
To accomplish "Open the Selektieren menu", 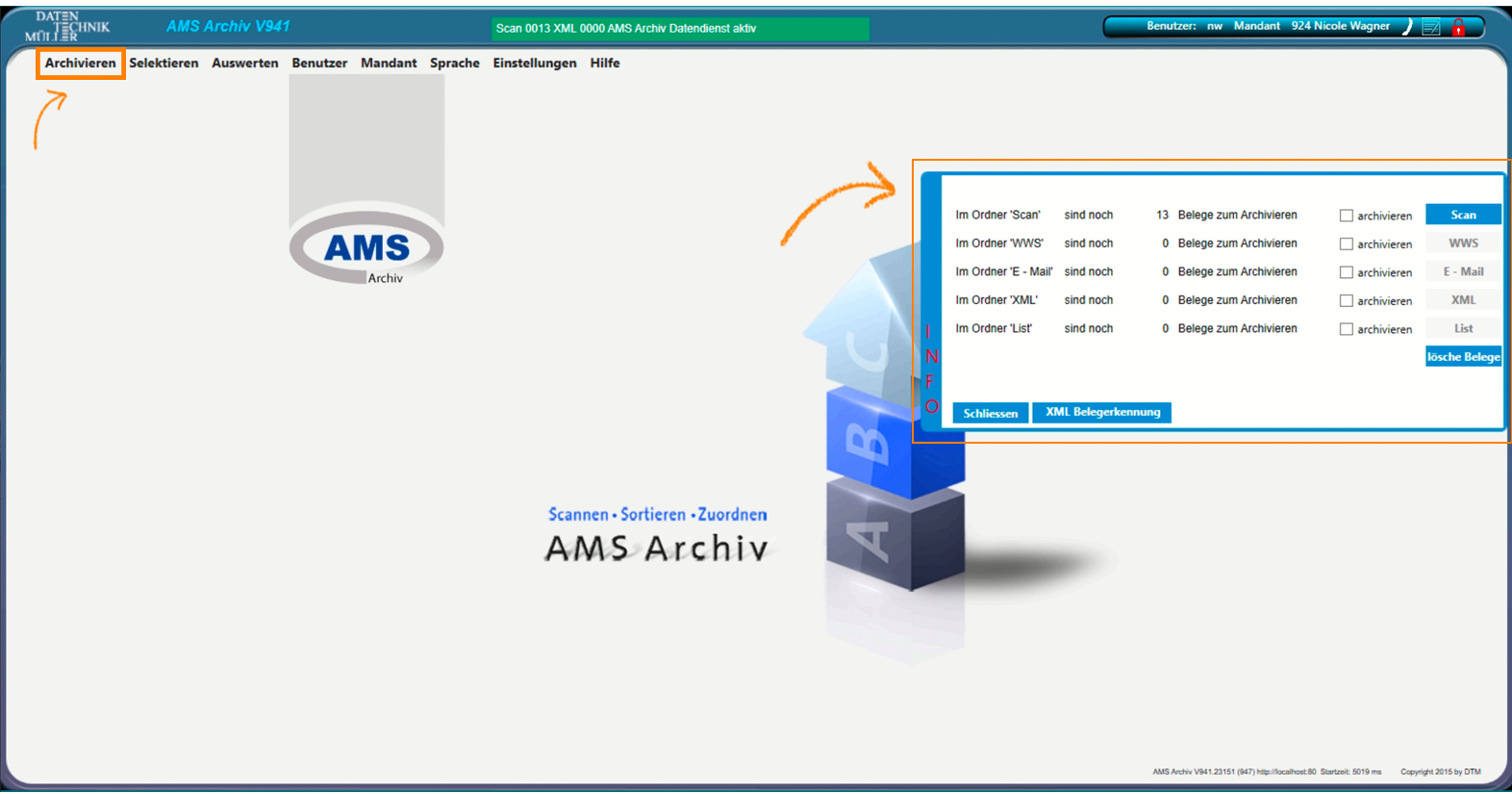I will point(164,64).
